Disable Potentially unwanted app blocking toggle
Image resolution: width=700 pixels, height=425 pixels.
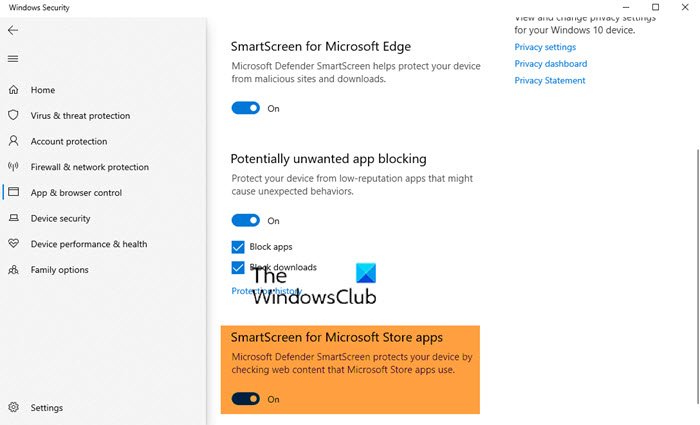(x=246, y=221)
